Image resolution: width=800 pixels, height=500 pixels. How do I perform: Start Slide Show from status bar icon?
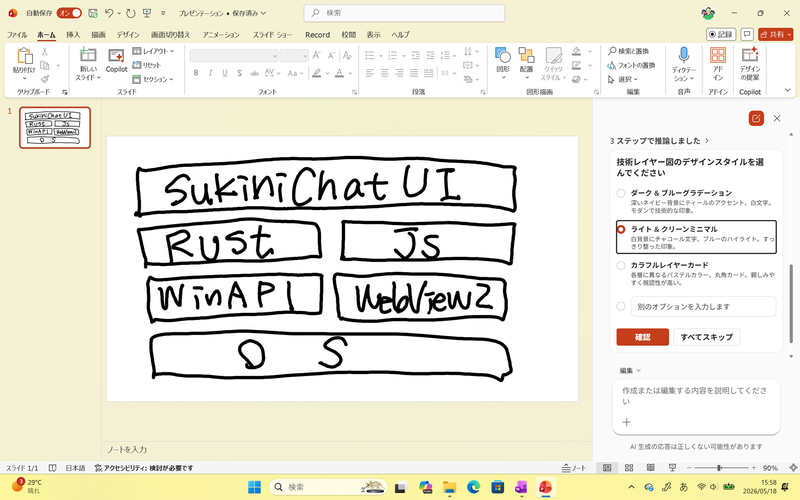[672, 468]
